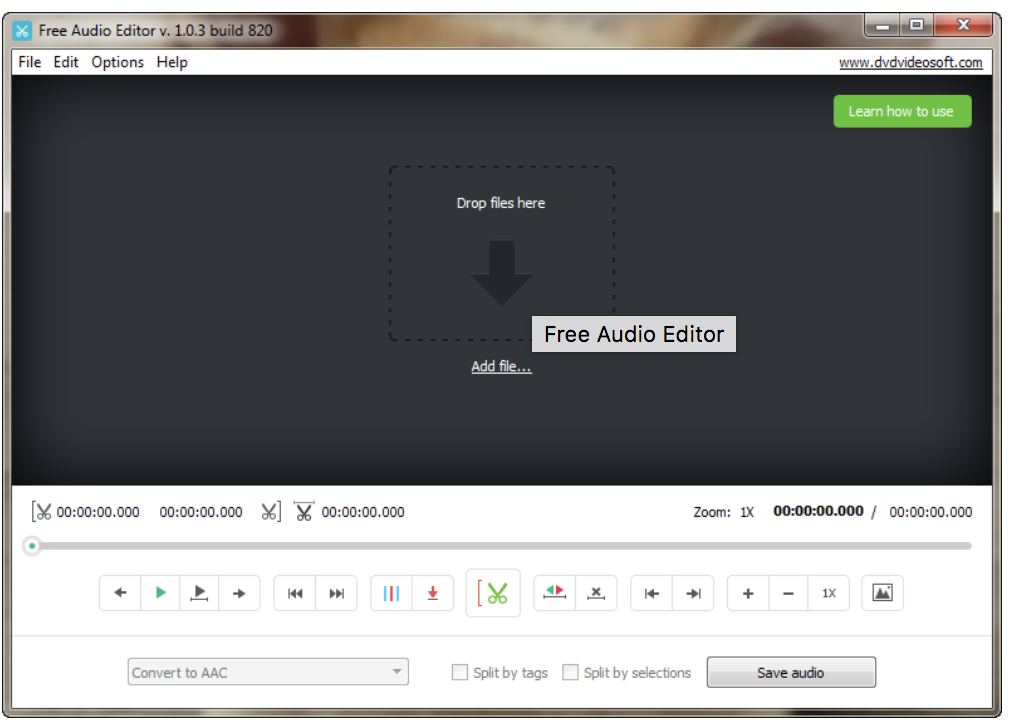Click the Save audio button

point(791,672)
